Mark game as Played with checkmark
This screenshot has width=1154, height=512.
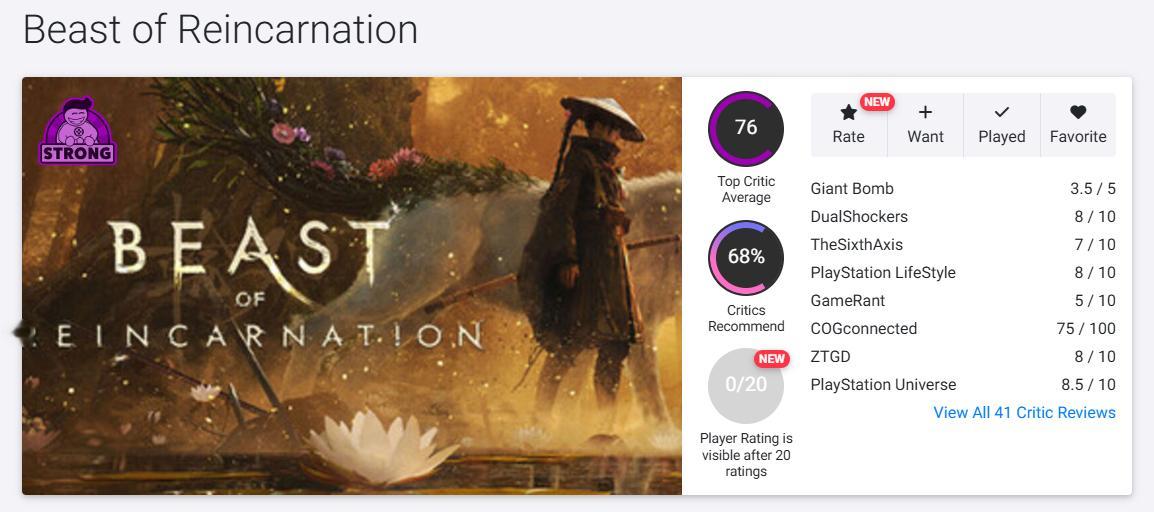coord(1002,125)
